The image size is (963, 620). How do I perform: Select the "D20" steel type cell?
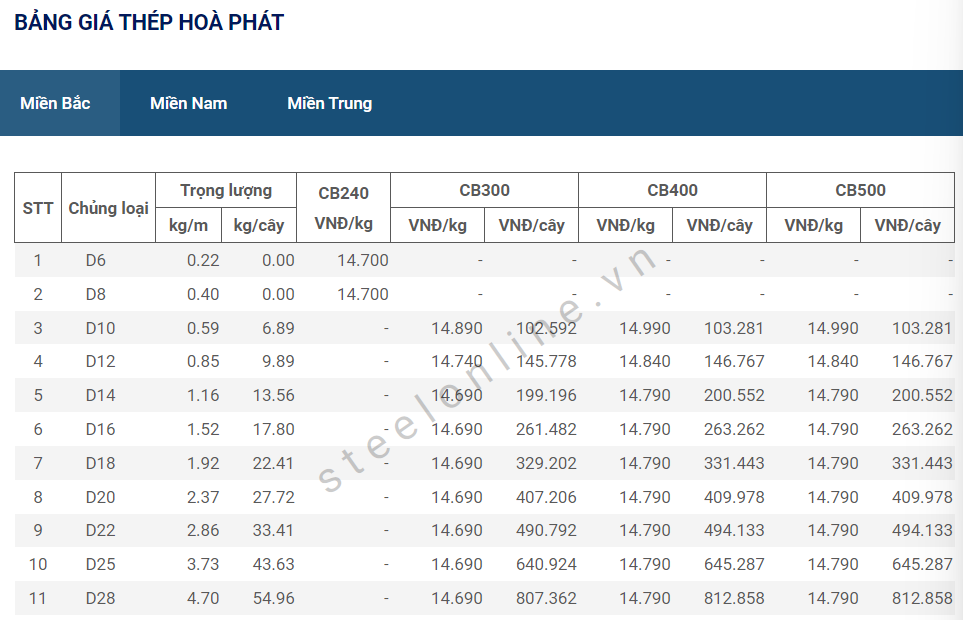click(x=101, y=497)
